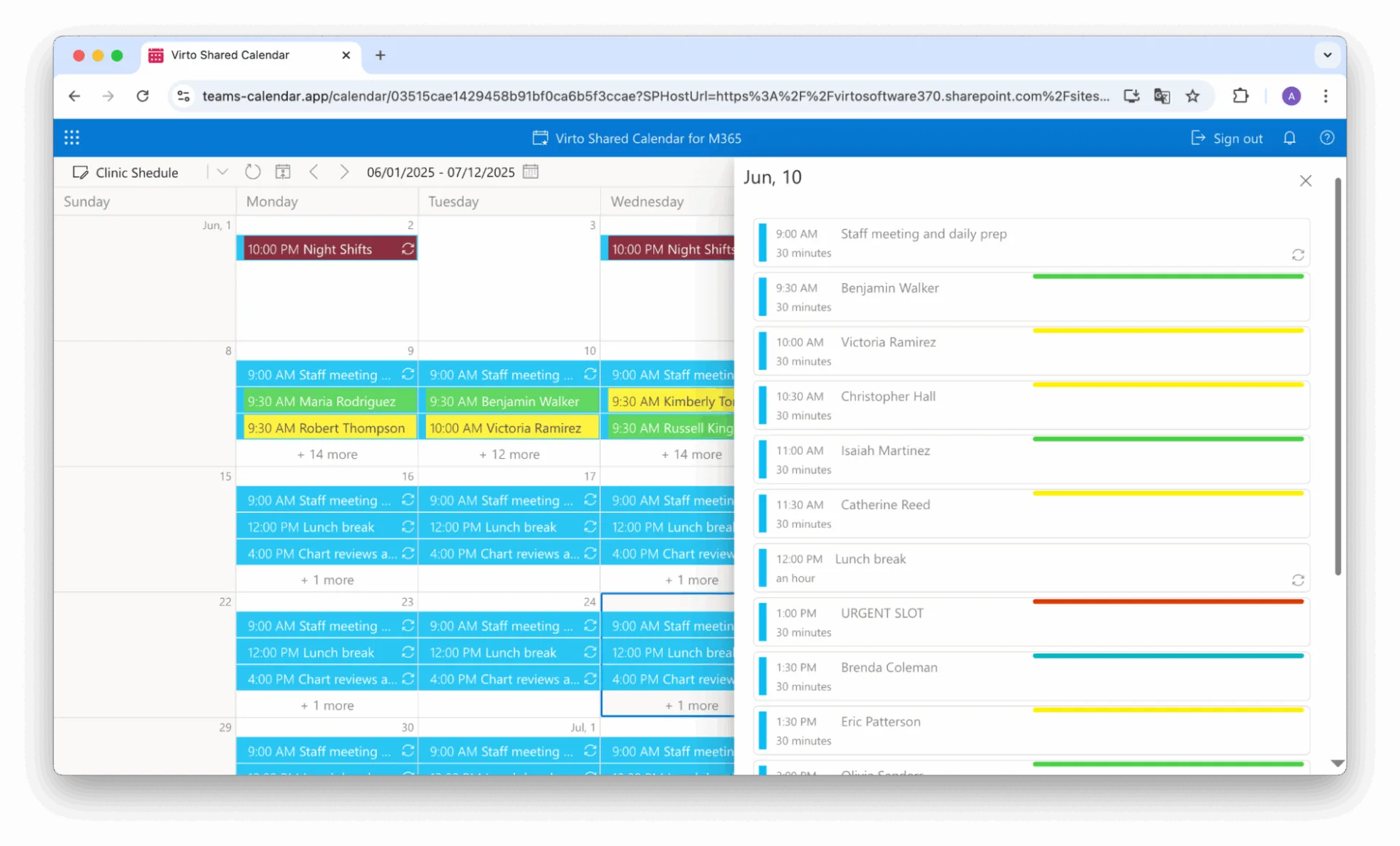The height and width of the screenshot is (846, 1400).
Task: Click the go-to-today calendar icon
Action: click(282, 172)
